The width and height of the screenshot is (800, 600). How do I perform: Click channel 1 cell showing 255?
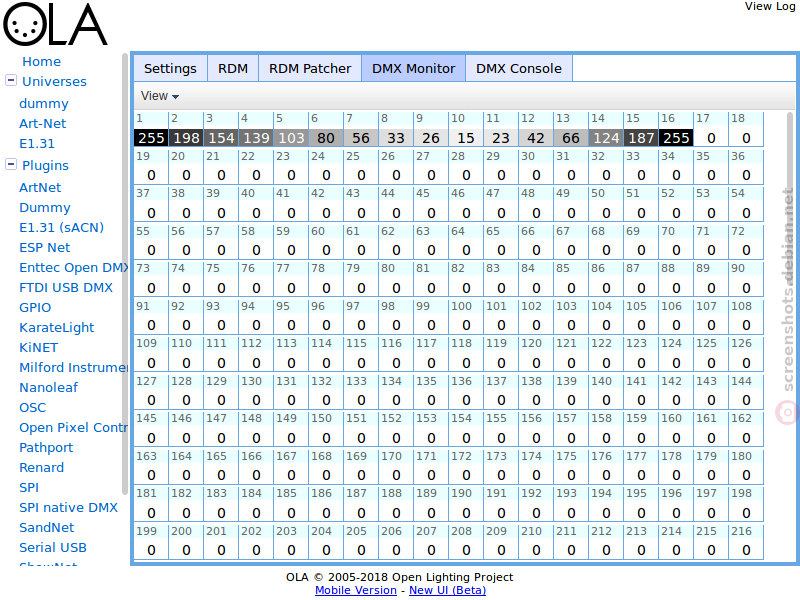[x=151, y=129]
